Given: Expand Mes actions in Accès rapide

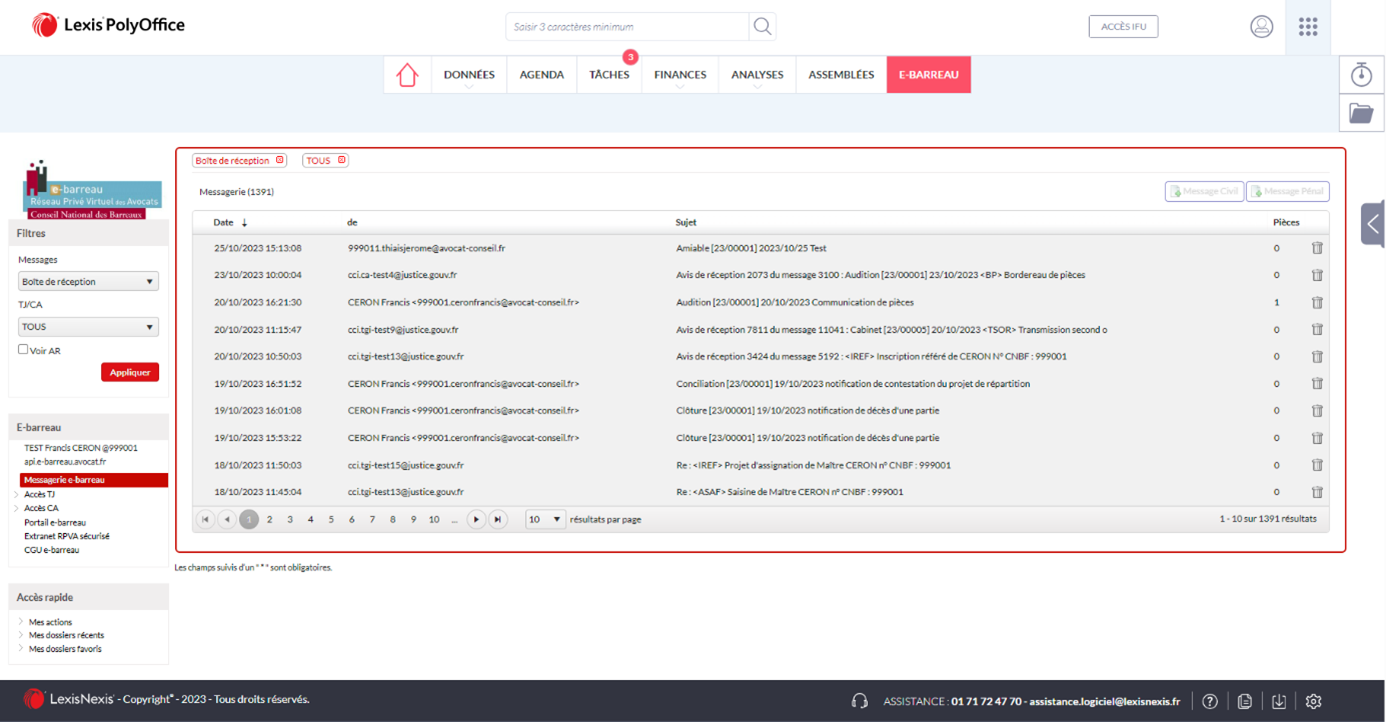Looking at the screenshot, I should coord(21,622).
